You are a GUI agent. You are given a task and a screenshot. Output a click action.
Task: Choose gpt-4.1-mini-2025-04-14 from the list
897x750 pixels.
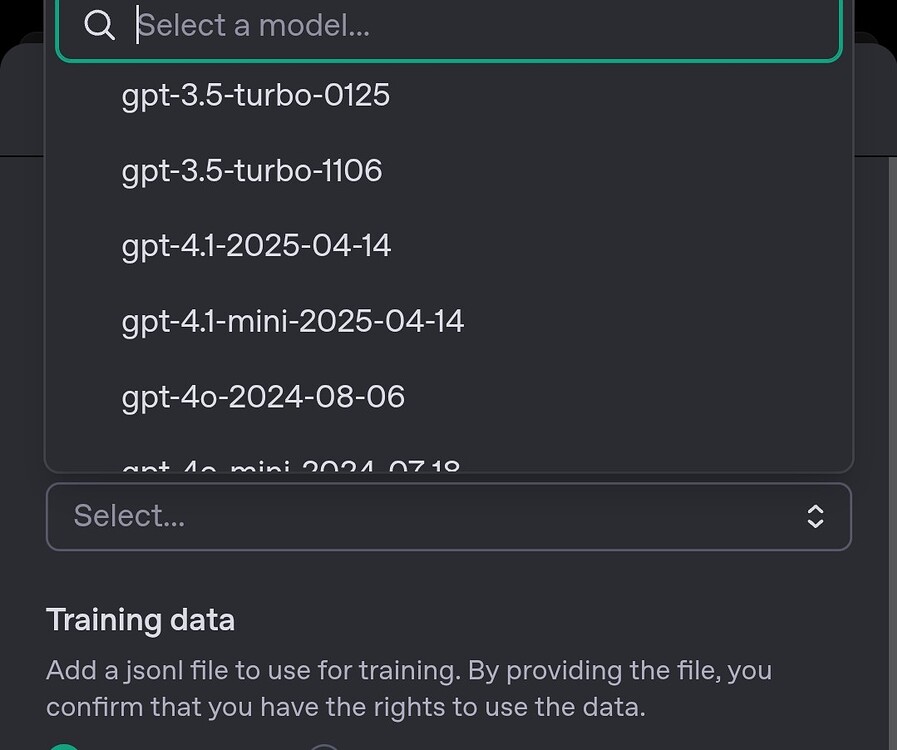tap(293, 321)
